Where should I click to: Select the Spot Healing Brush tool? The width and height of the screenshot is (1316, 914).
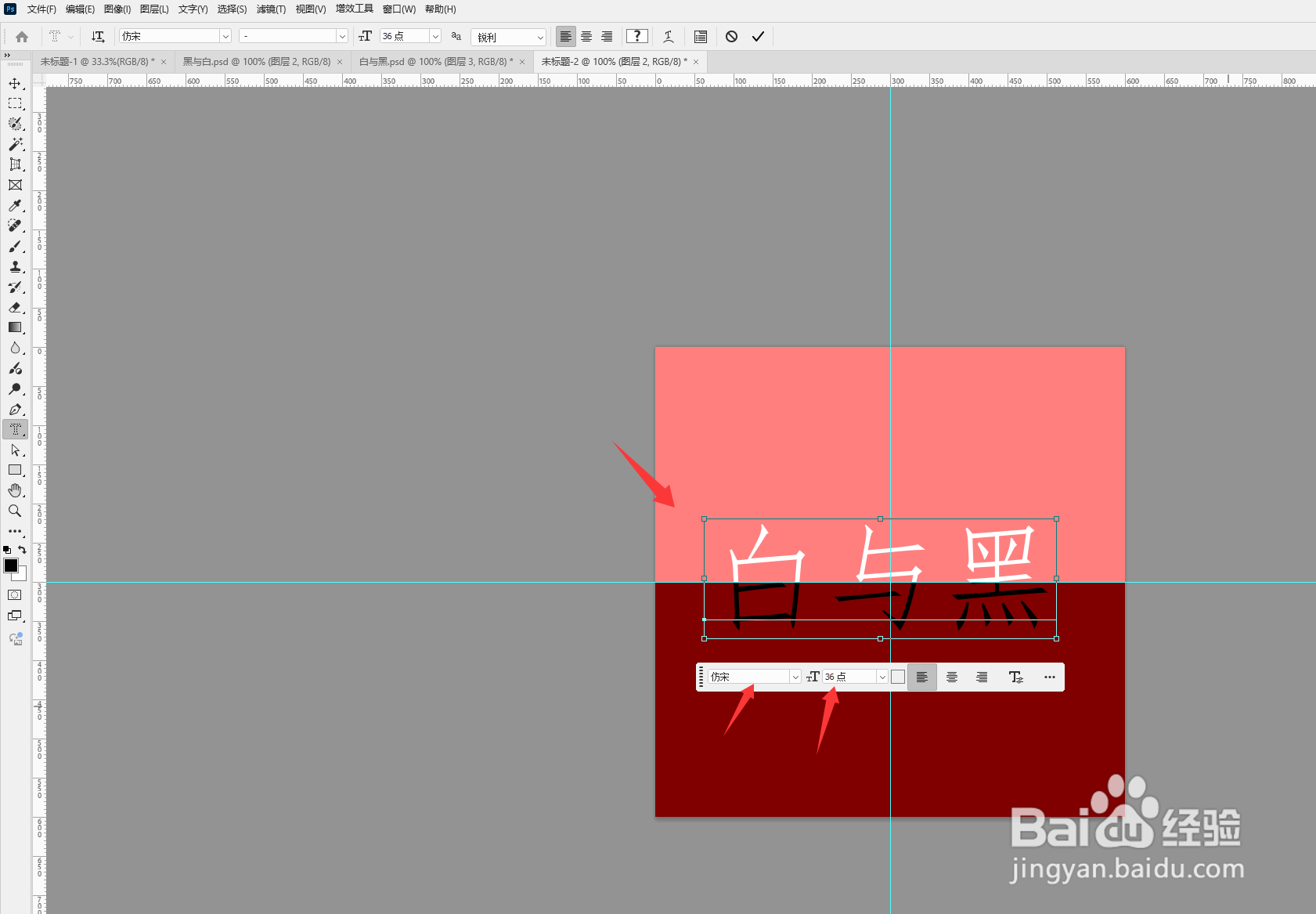(x=15, y=226)
